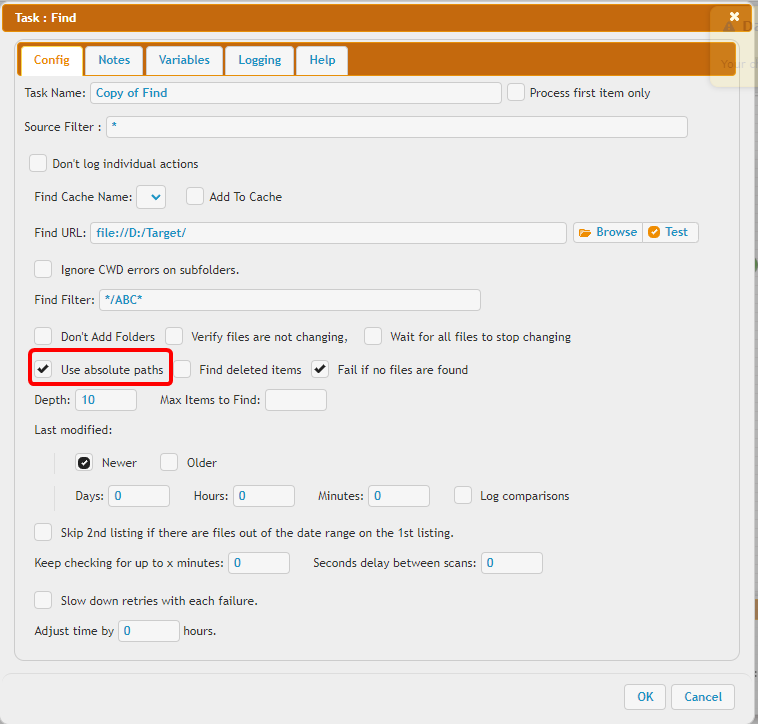
Task: Uncheck the Newer option
Action: pos(84,463)
